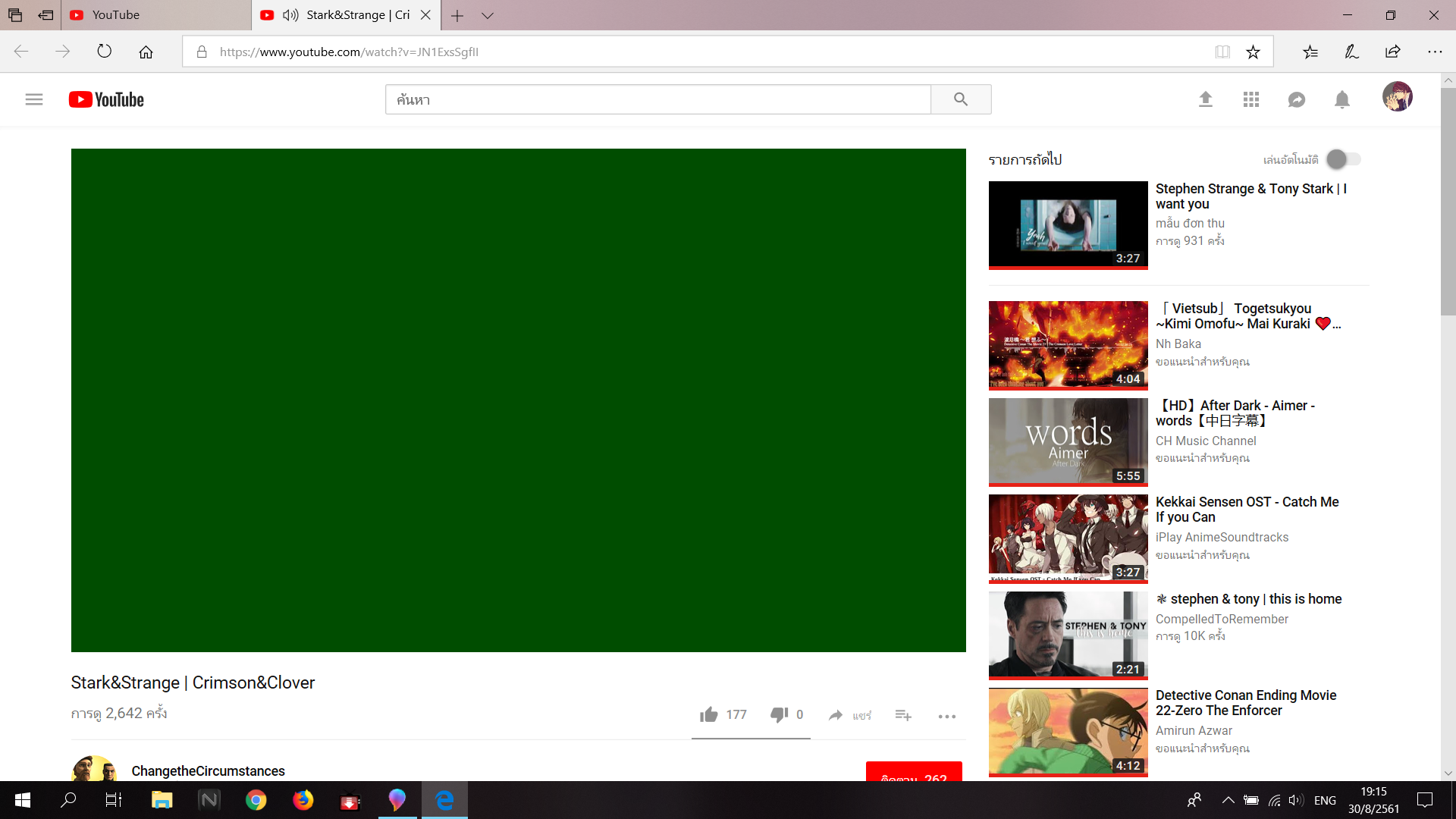Image resolution: width=1456 pixels, height=819 pixels.
Task: Open the ChangetheCircumstances channel link
Action: click(x=208, y=770)
